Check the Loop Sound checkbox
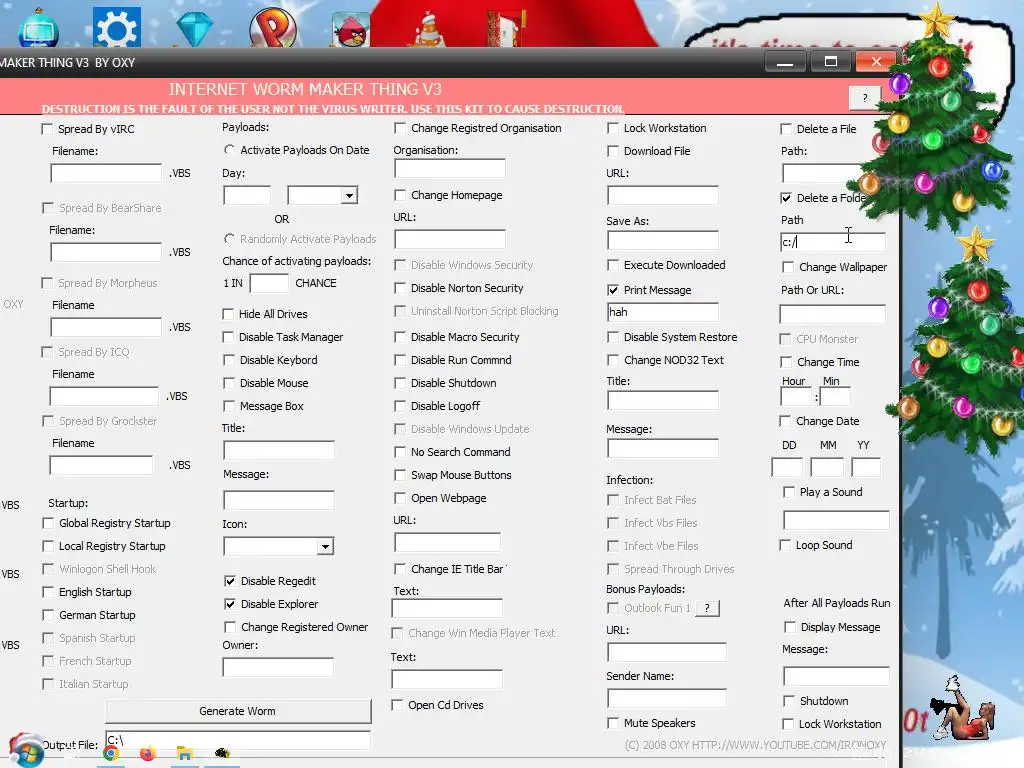This screenshot has width=1024, height=768. click(785, 545)
